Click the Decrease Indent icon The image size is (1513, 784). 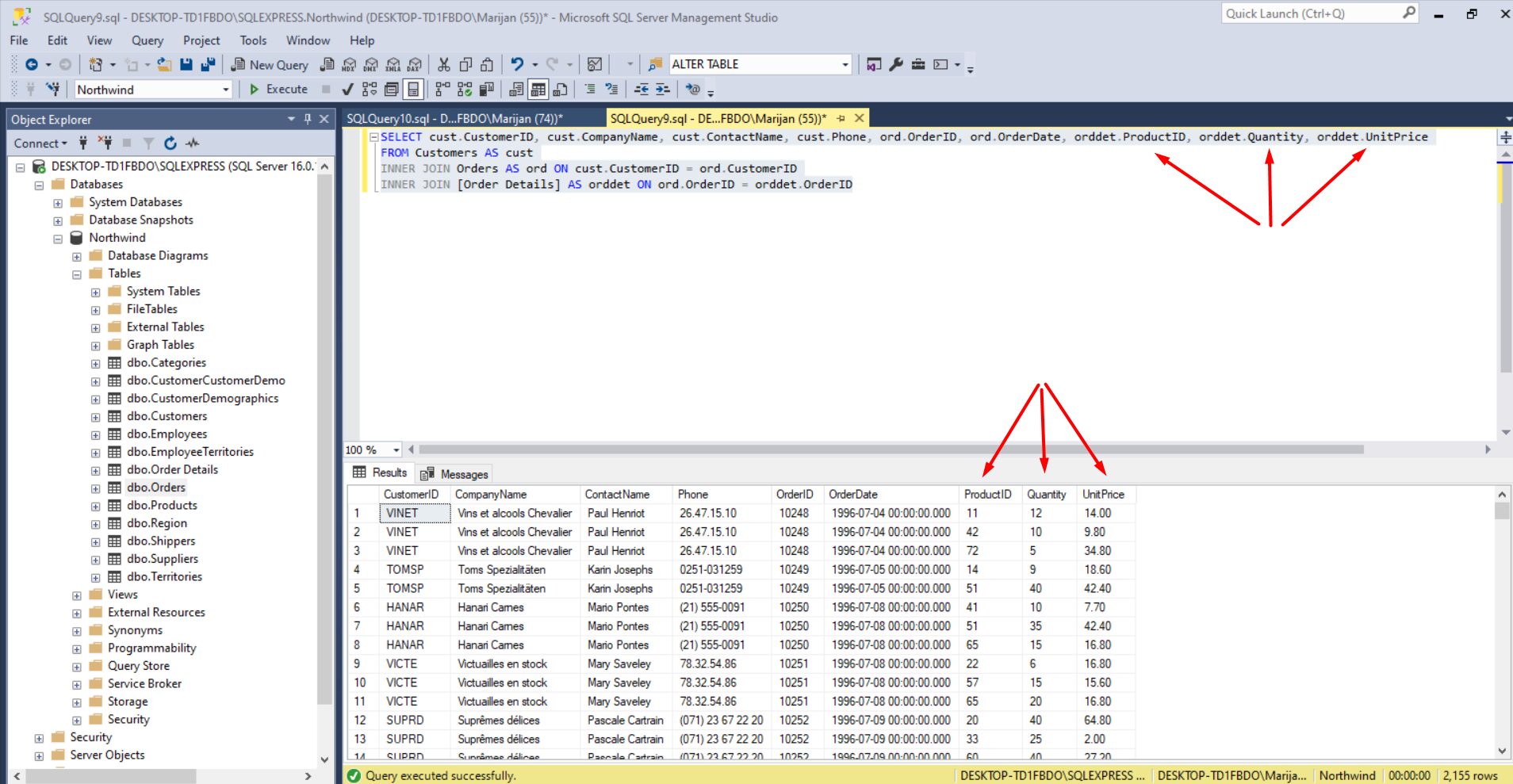[642, 90]
